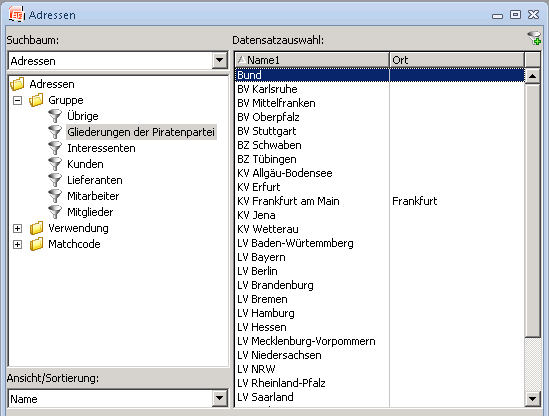Expand the Matchcode folder node
Viewport: 549px width, 416px height.
coord(18,244)
